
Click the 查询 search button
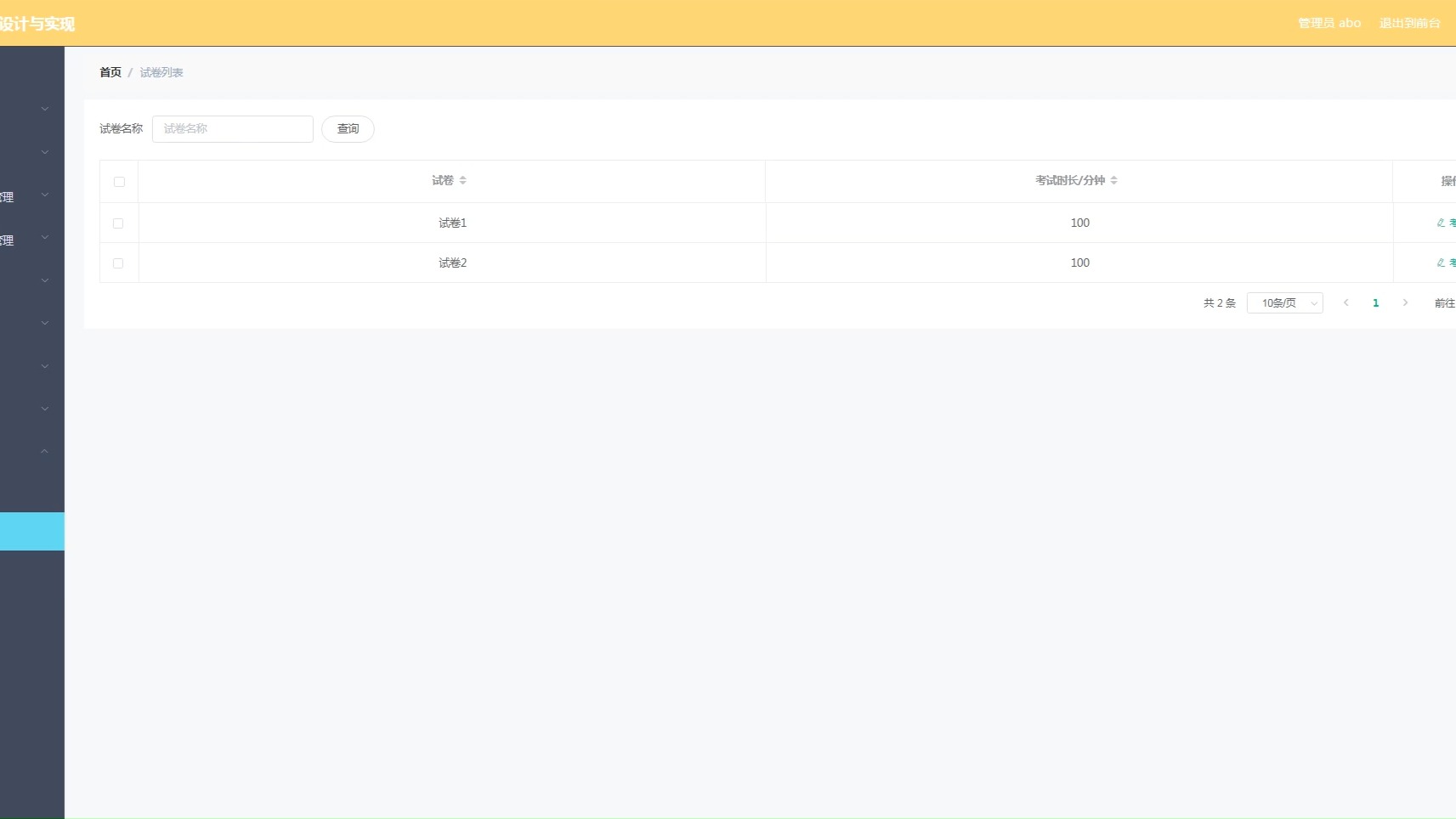point(348,129)
